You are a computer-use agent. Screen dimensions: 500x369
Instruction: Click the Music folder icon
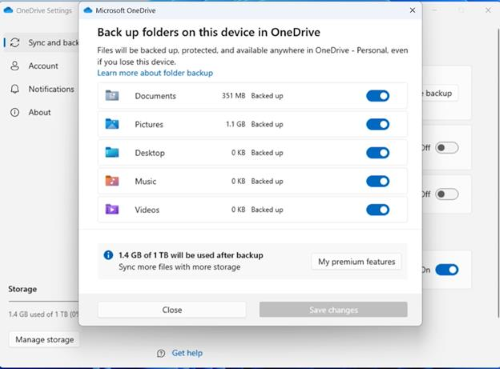click(112, 181)
